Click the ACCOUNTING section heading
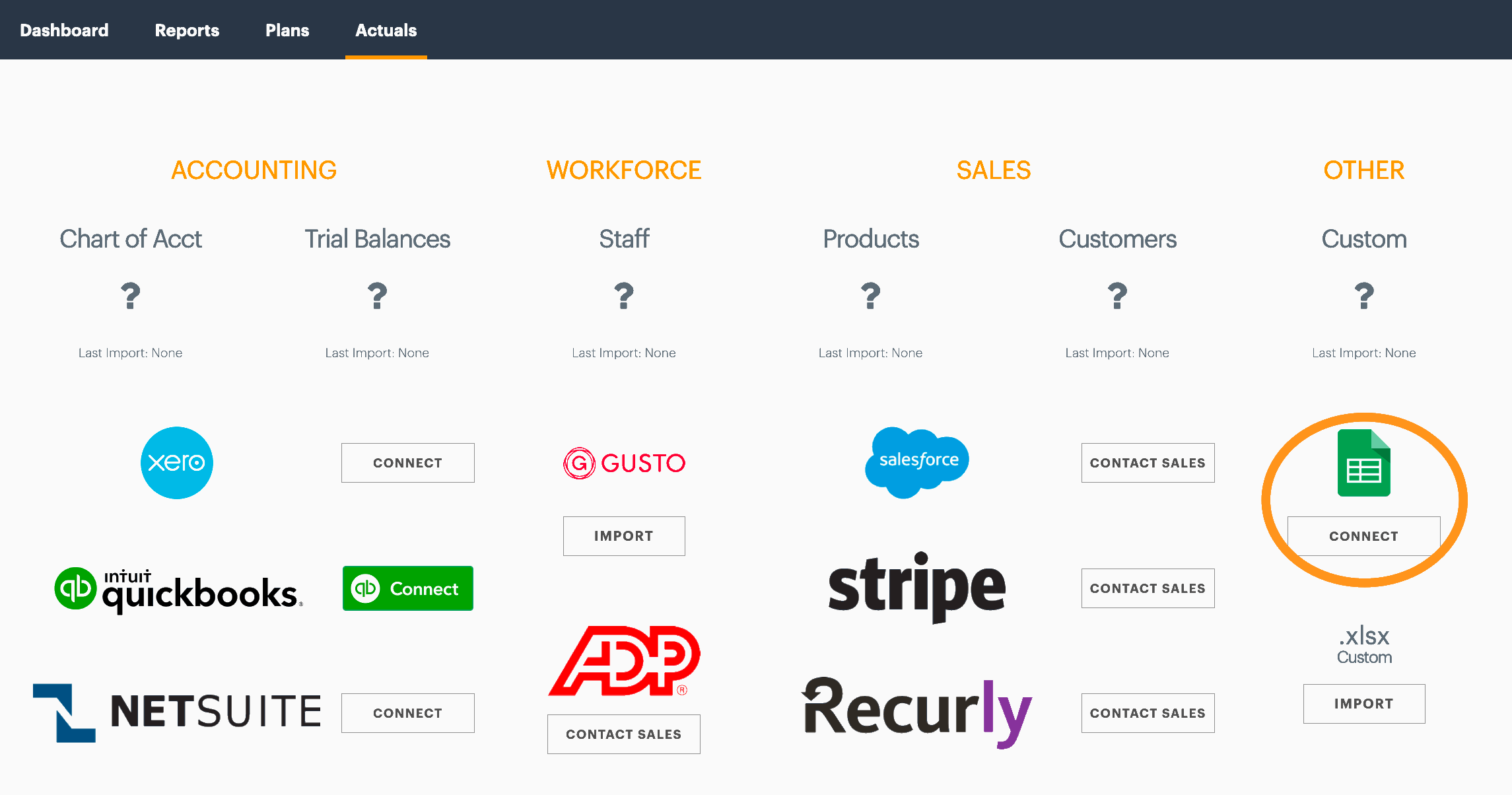The height and width of the screenshot is (795, 1512). (254, 170)
